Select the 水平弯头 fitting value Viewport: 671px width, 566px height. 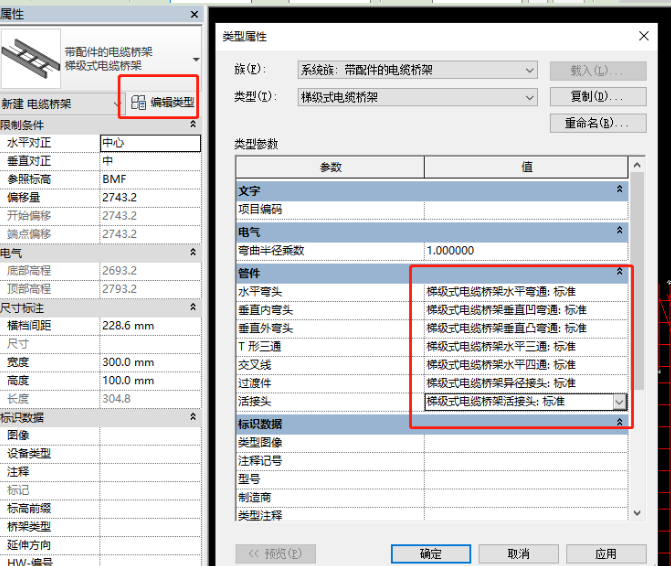pos(526,292)
